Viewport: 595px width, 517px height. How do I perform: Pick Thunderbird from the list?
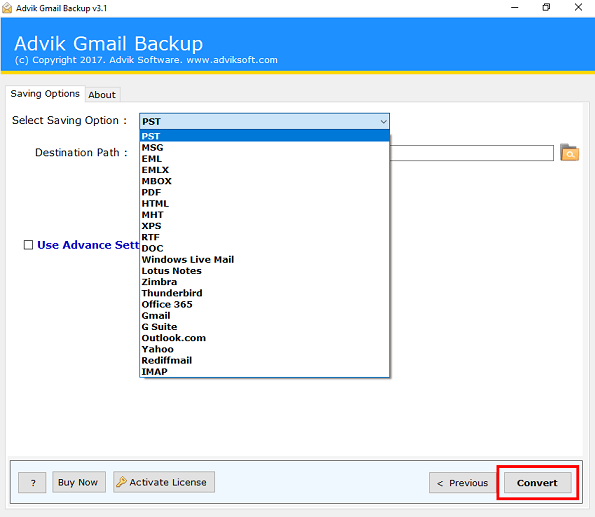tap(264, 293)
